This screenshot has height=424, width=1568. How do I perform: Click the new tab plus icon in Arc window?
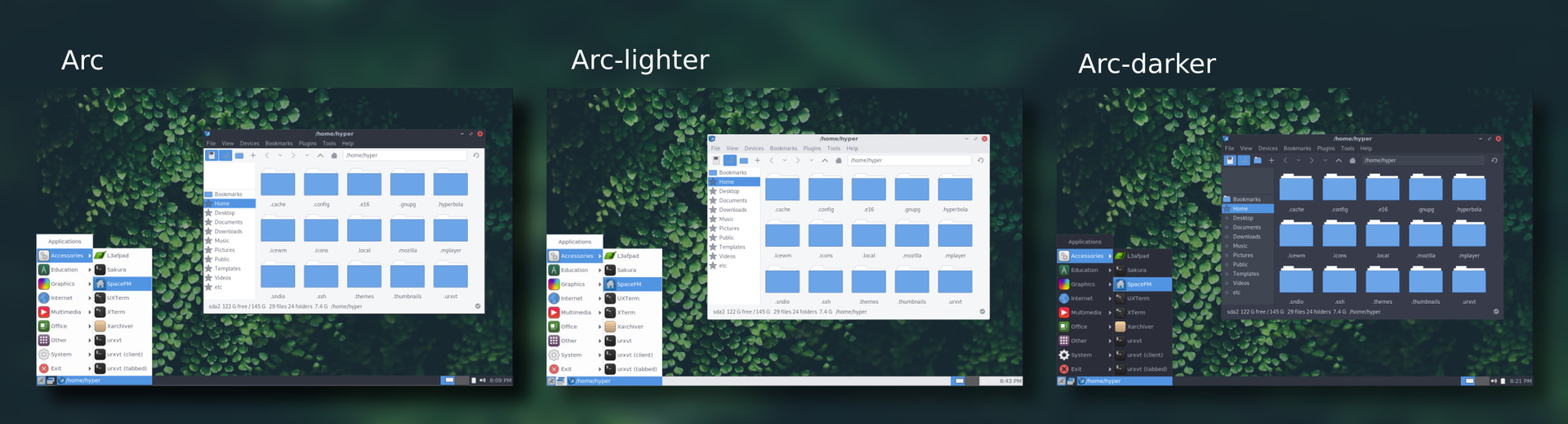[253, 155]
